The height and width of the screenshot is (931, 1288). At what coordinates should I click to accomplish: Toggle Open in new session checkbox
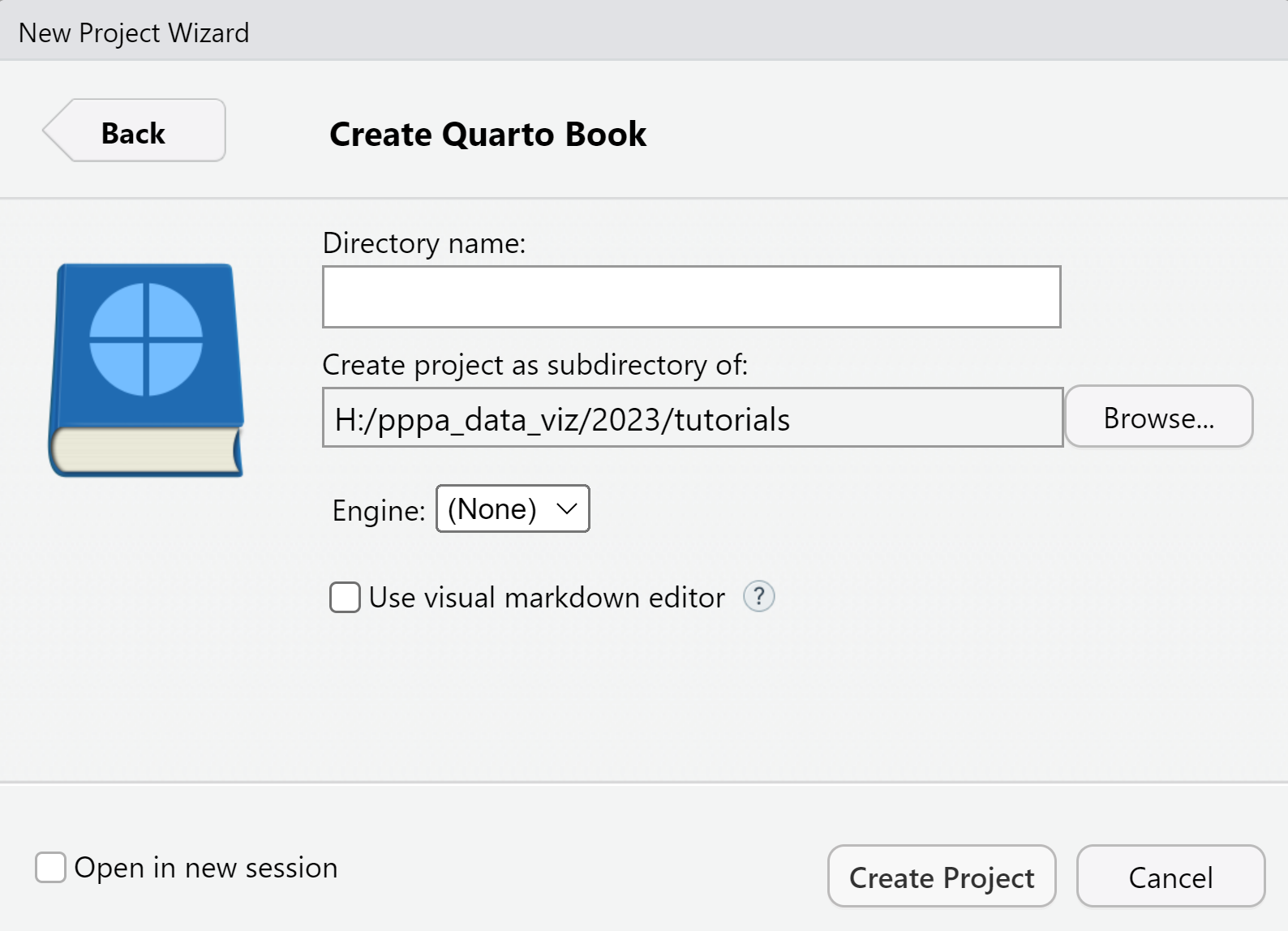[x=50, y=867]
